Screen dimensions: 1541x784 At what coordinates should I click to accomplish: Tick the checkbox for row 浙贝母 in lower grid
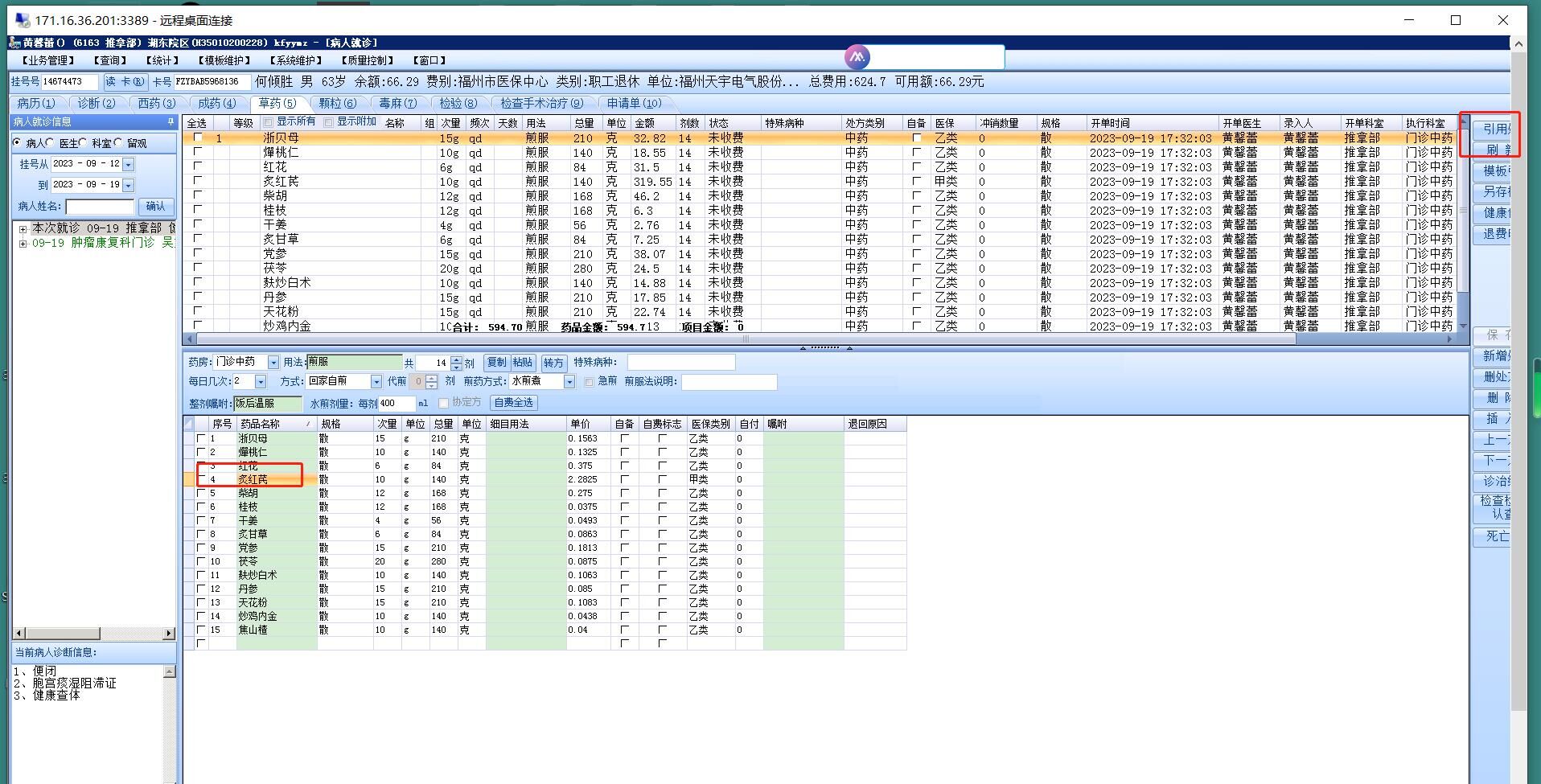tap(201, 438)
